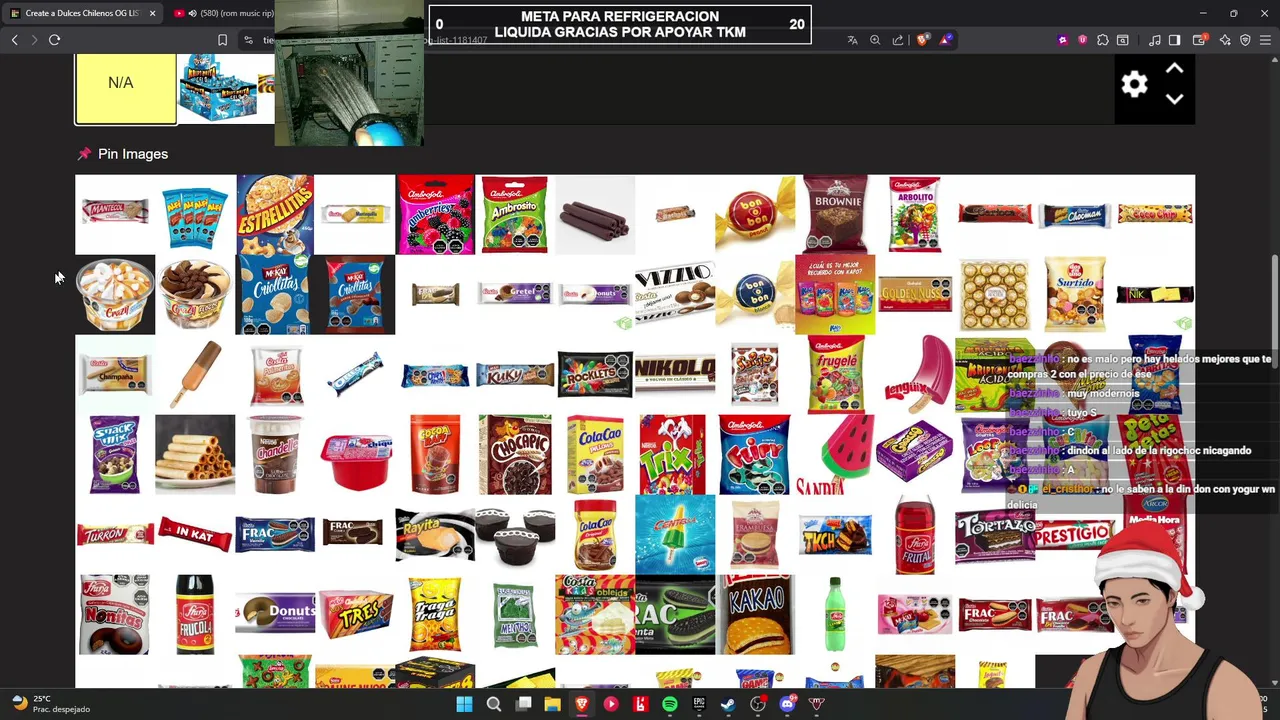Pick the Kakao cookie package image
The image size is (1280, 720).
[x=755, y=614]
